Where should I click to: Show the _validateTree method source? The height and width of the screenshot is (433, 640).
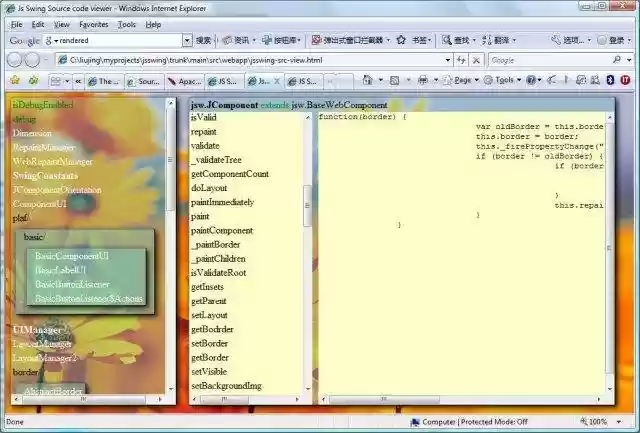(x=216, y=160)
